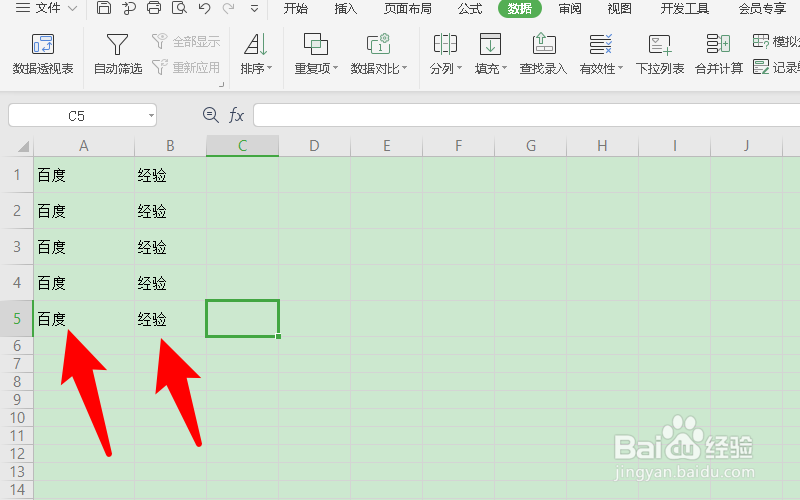
Task: Click the print icon in quick toolbar
Action: [x=154, y=8]
